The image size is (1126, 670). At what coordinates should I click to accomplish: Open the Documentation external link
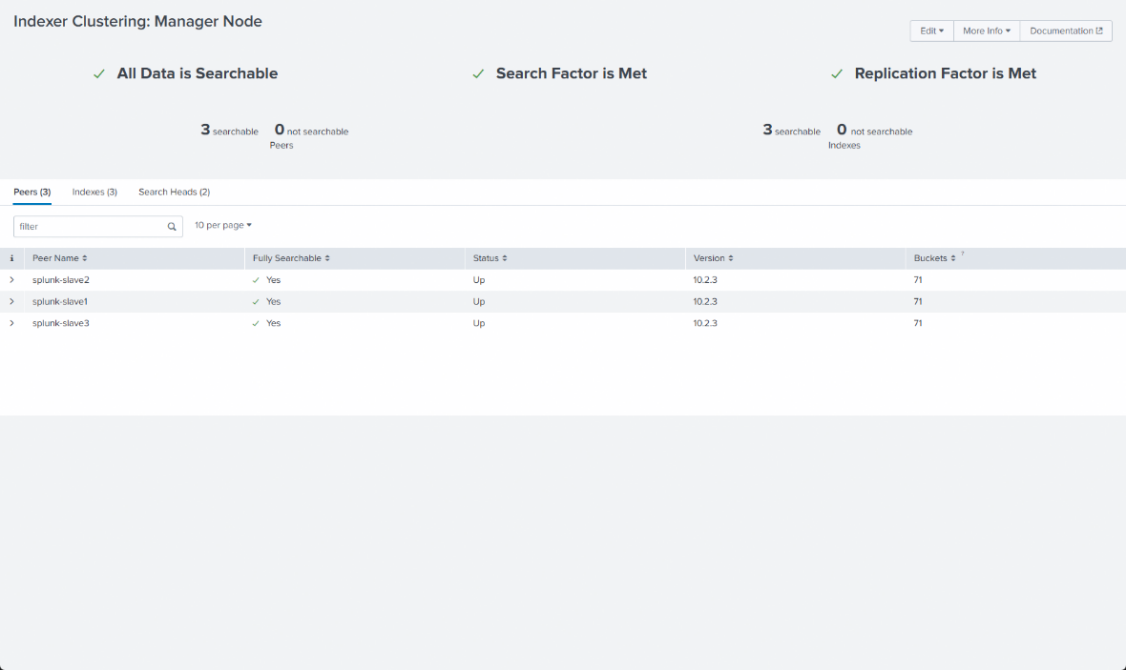(1066, 31)
